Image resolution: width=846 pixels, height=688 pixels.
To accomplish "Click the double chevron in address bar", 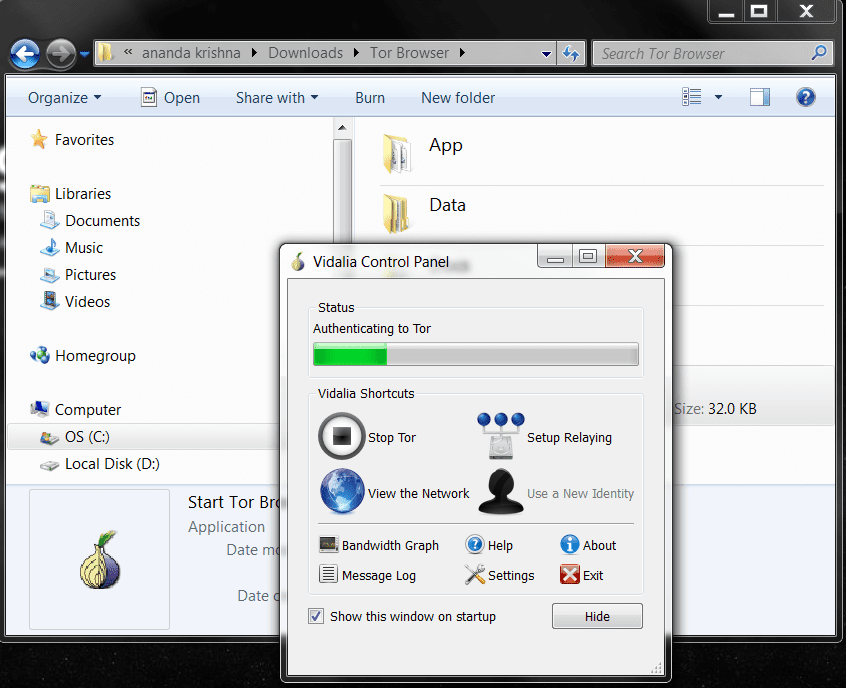I will [128, 52].
